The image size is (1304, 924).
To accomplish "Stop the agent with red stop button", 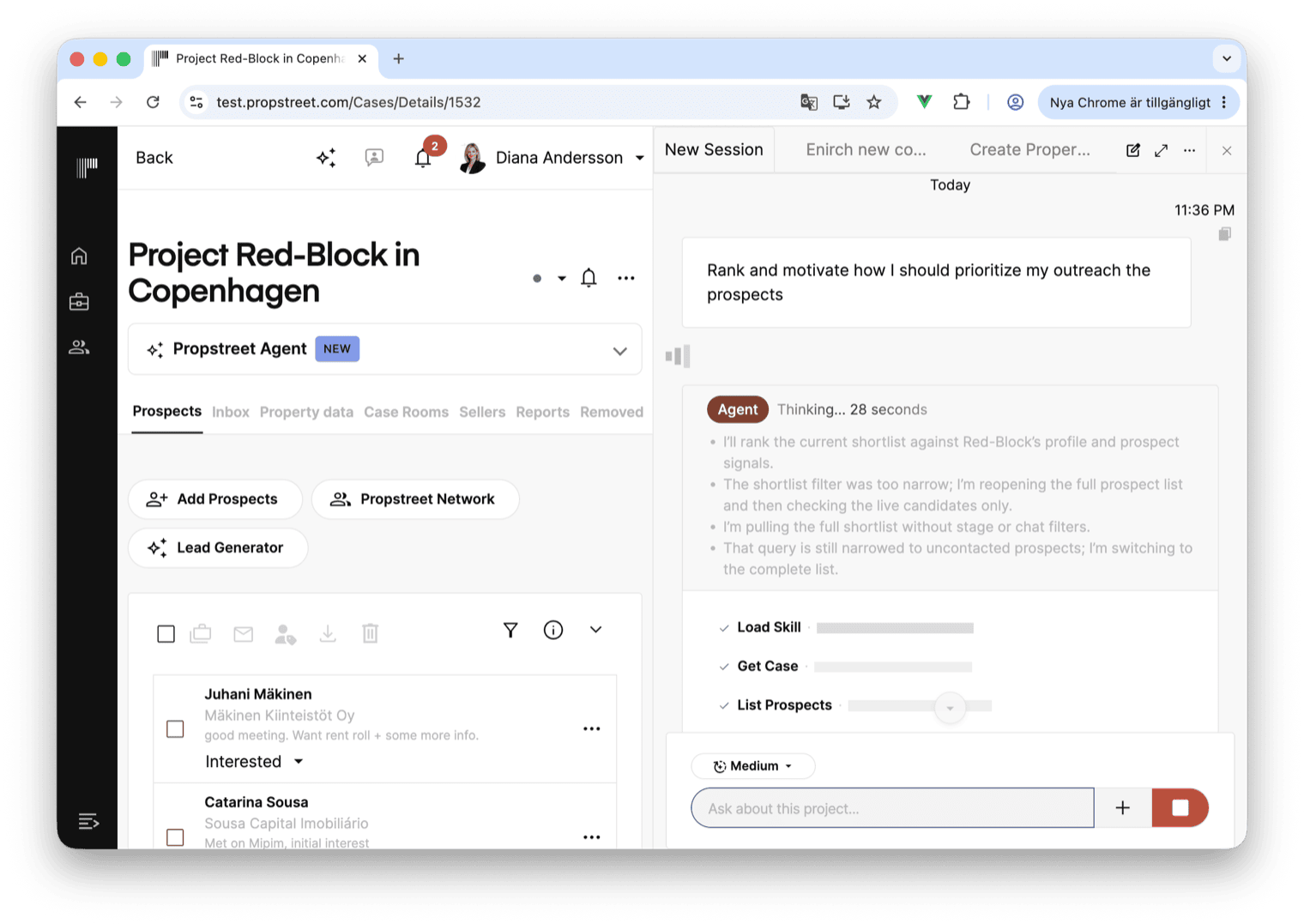I will 1180,807.
